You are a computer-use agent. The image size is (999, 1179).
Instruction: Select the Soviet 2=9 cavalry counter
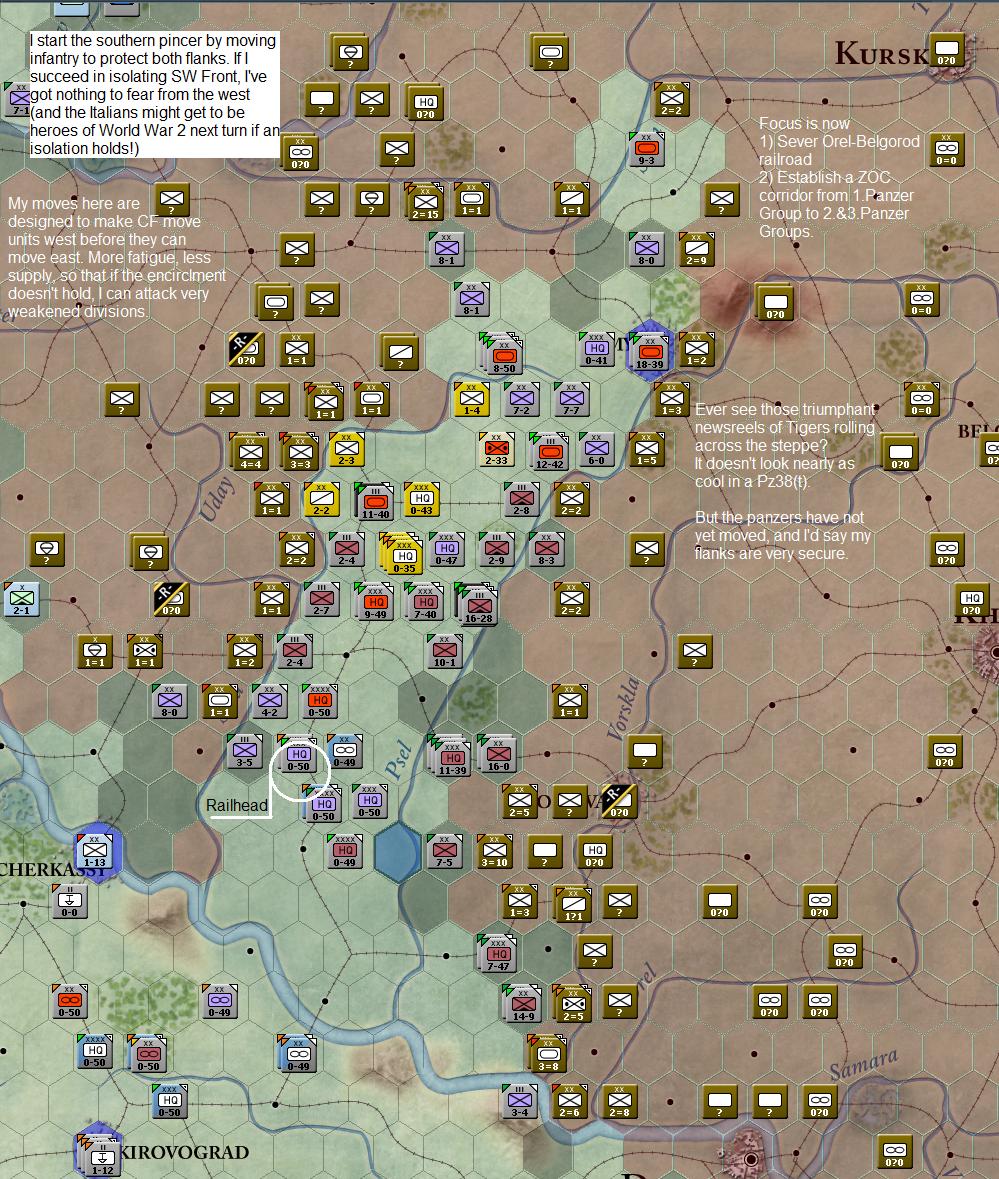[697, 250]
